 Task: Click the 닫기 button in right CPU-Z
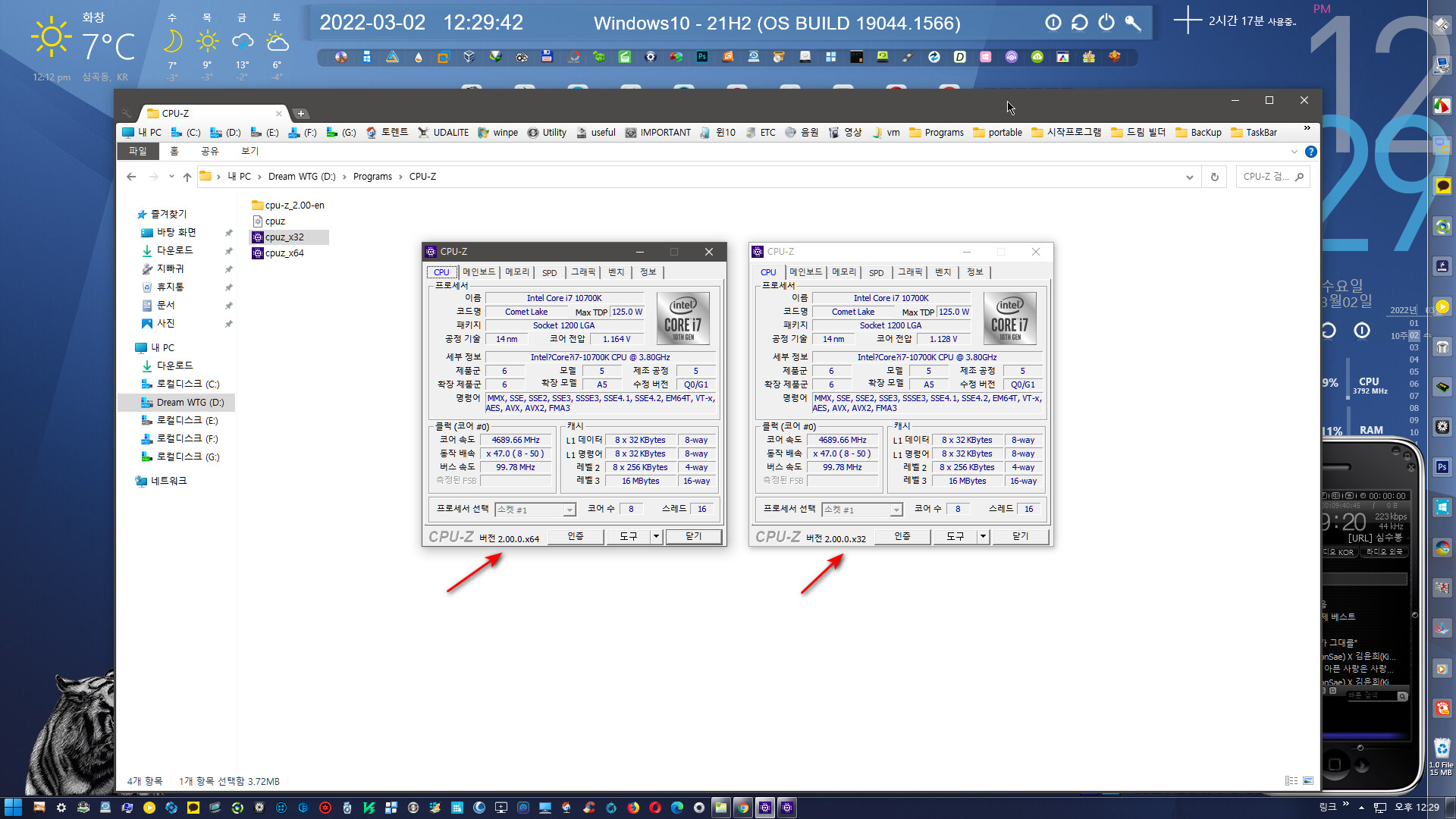[x=1020, y=536]
